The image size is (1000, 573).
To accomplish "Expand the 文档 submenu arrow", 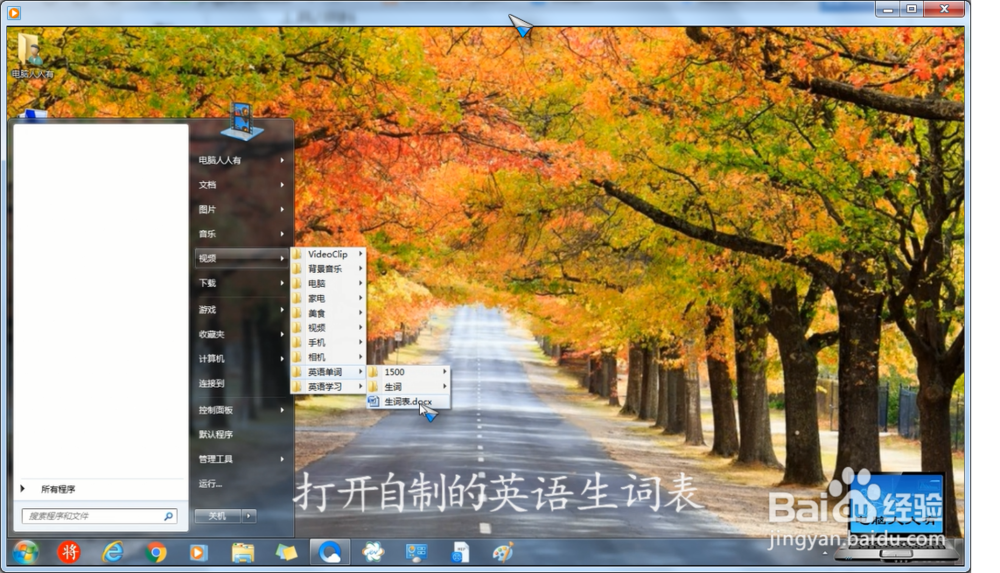I will [x=282, y=184].
